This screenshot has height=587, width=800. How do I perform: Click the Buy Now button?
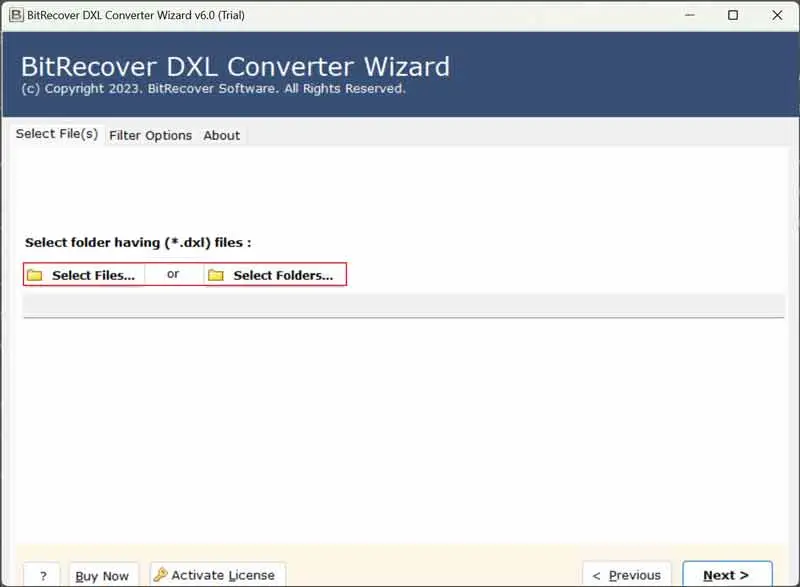tap(102, 575)
